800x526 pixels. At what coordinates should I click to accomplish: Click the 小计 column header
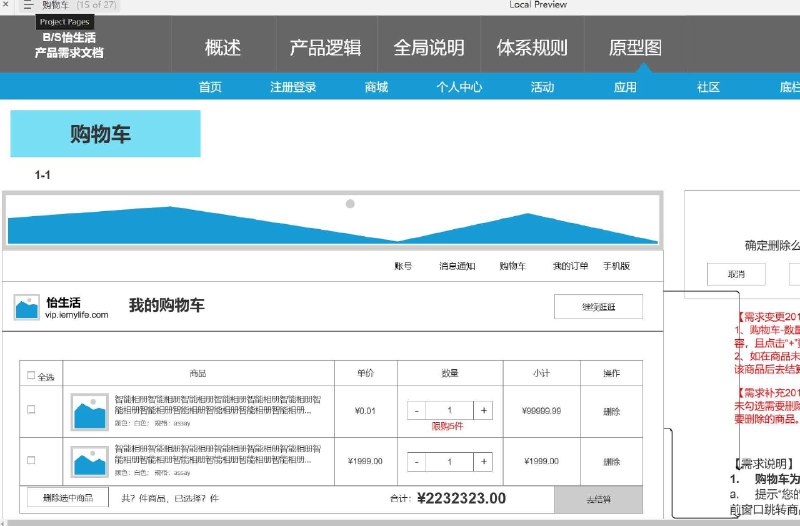click(541, 373)
